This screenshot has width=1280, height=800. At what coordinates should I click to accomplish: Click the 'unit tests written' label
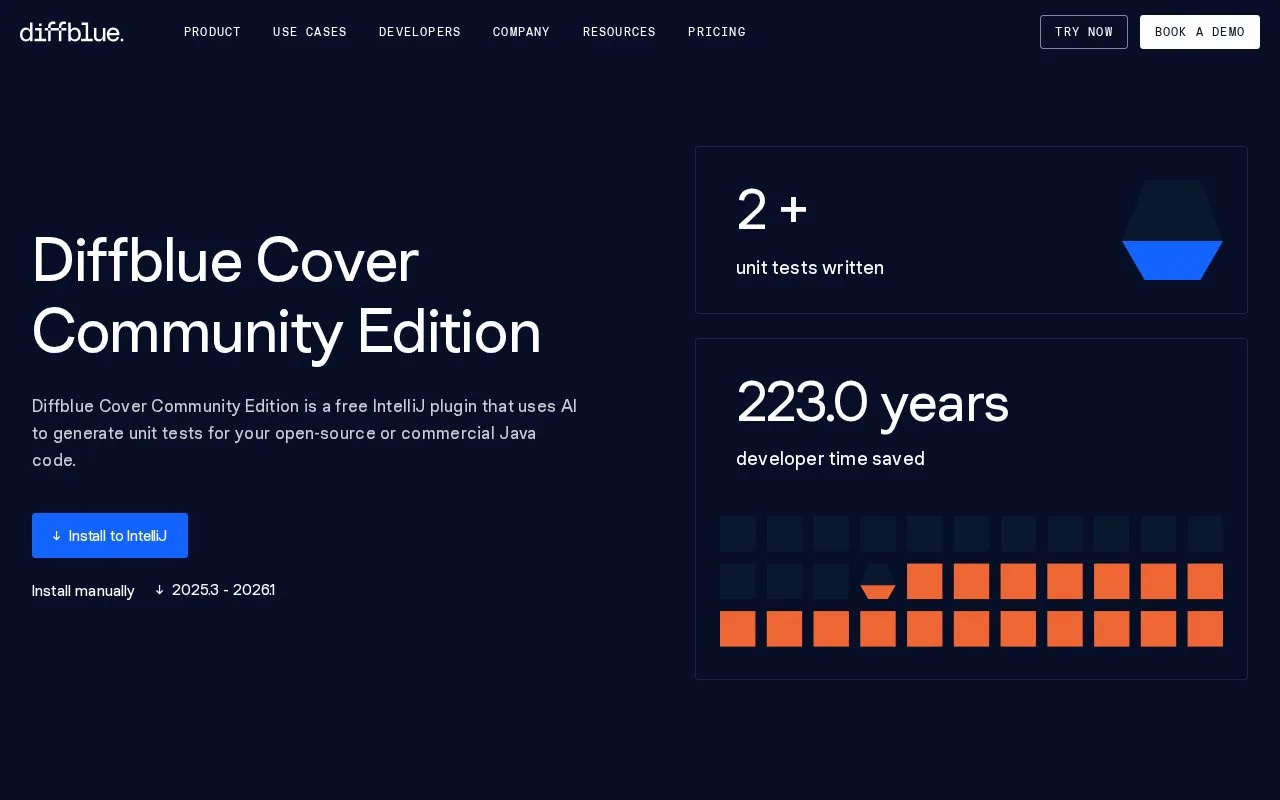pos(810,268)
